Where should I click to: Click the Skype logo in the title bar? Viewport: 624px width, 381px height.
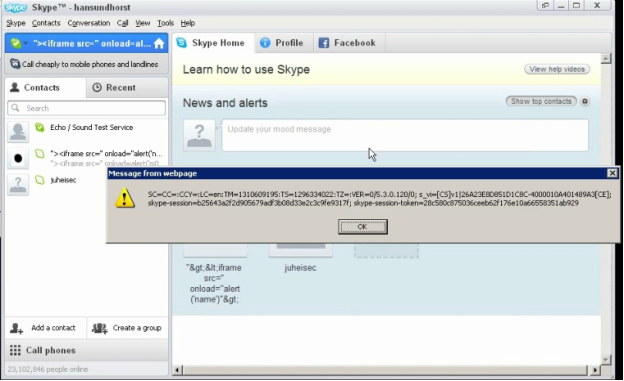click(16, 7)
